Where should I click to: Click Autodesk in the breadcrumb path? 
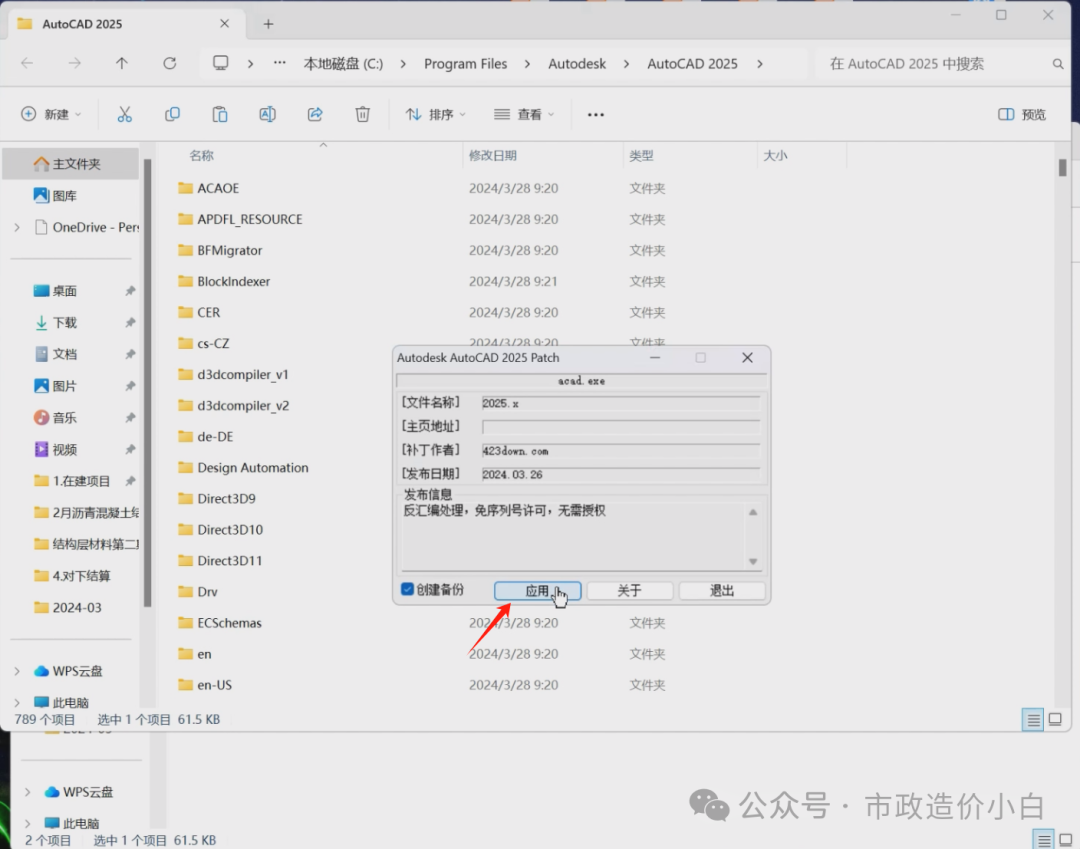(x=577, y=64)
